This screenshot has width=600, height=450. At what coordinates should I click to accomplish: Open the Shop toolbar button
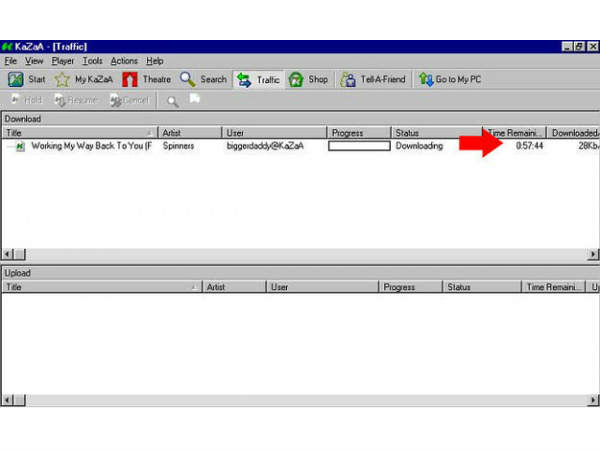308,80
